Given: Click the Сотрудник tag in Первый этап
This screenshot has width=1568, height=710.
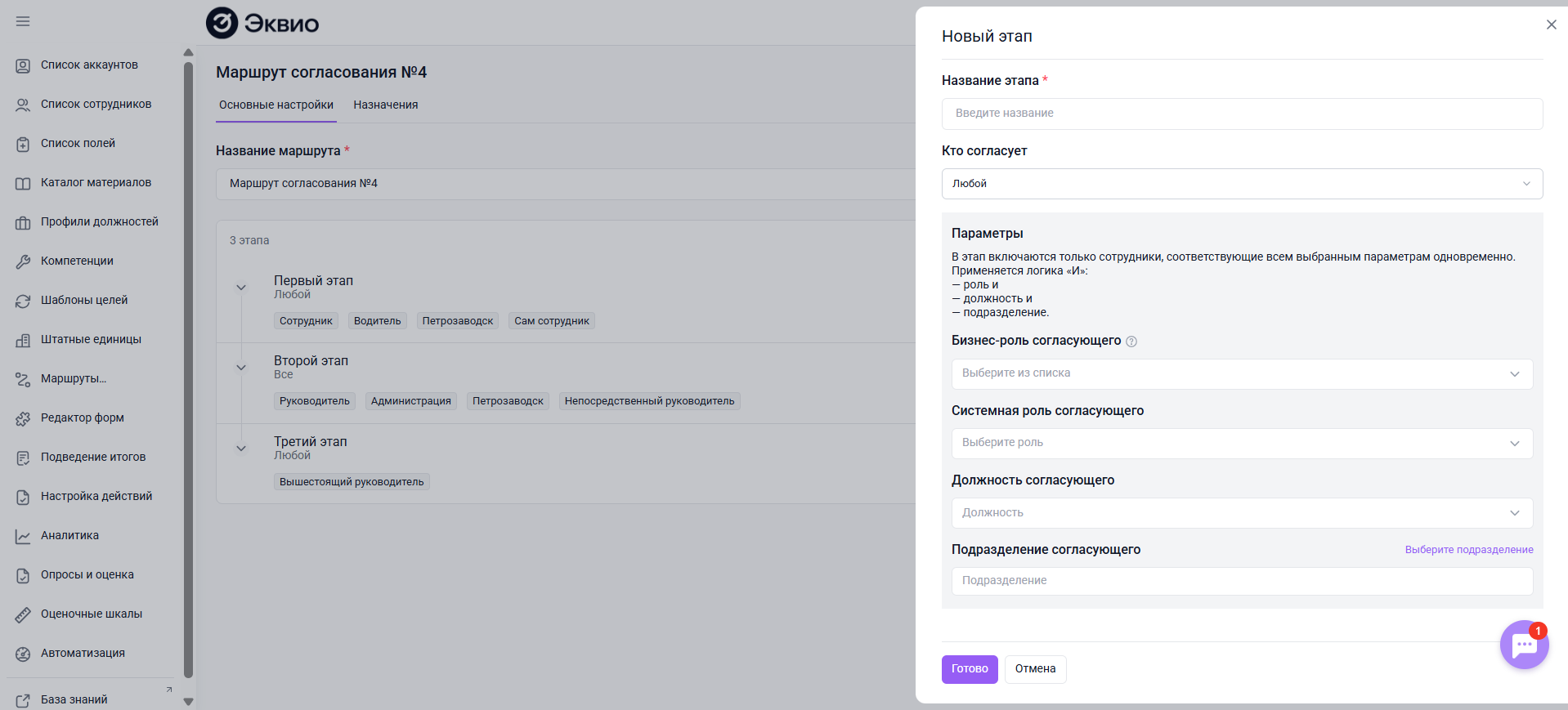Looking at the screenshot, I should (x=306, y=321).
